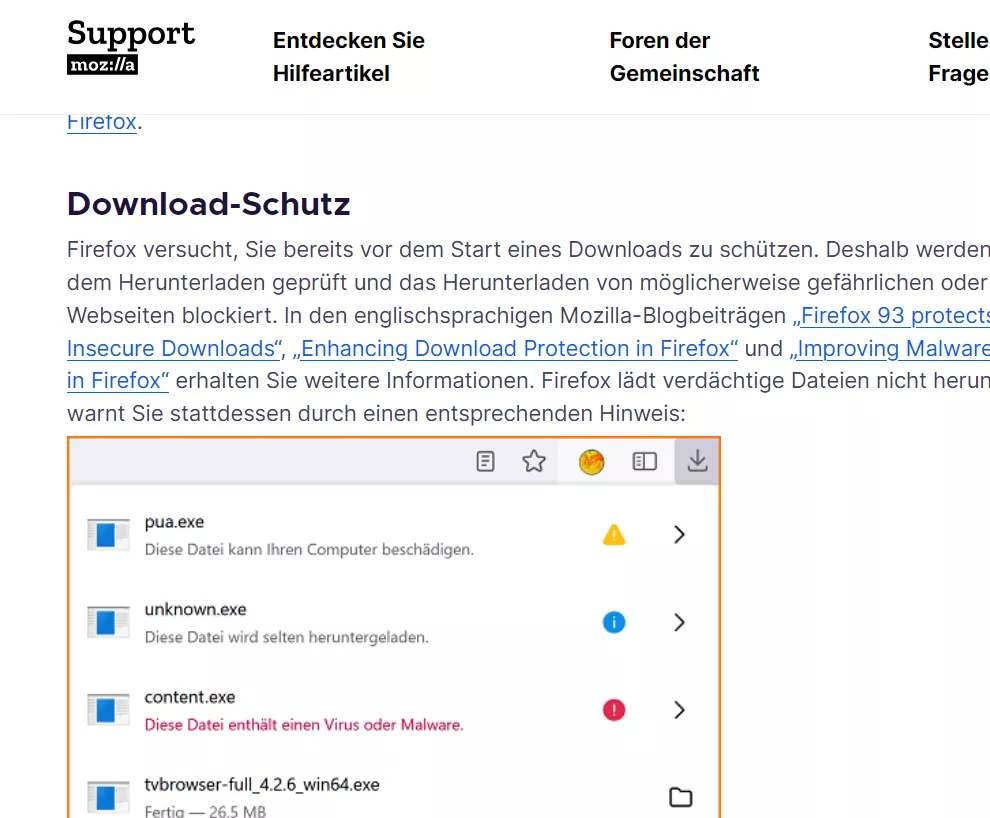This screenshot has width=990, height=818.
Task: Expand the chevron next to content.exe
Action: pos(679,710)
